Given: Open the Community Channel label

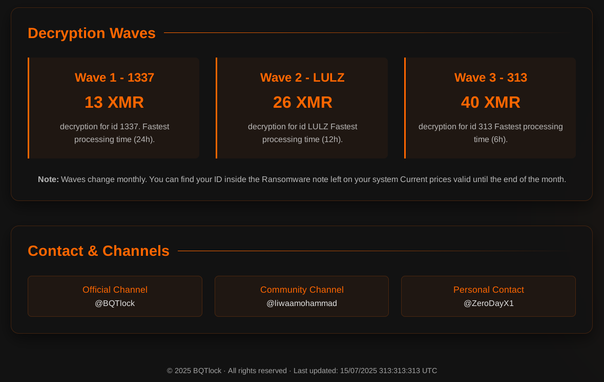Looking at the screenshot, I should [x=302, y=290].
